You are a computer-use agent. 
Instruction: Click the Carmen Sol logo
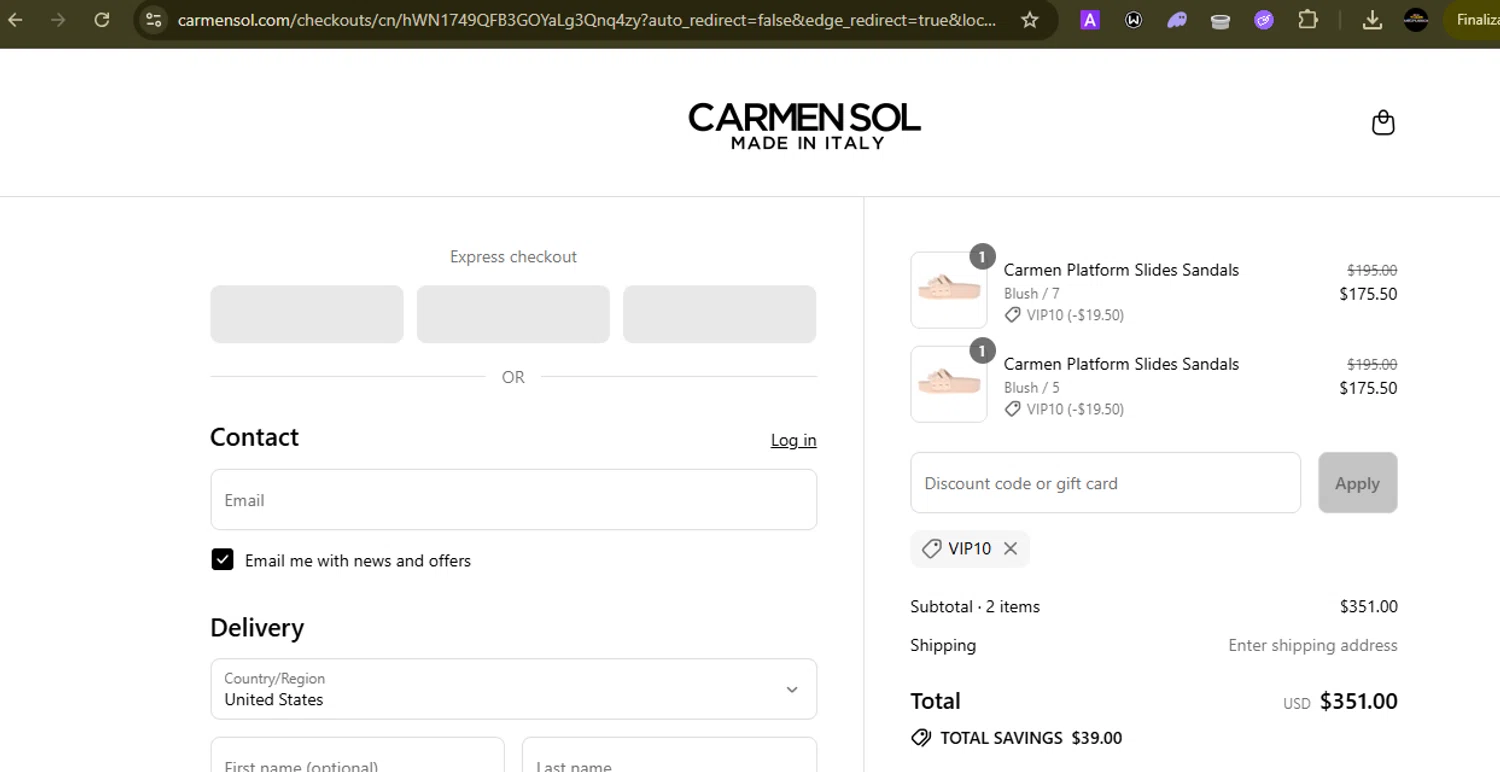804,126
